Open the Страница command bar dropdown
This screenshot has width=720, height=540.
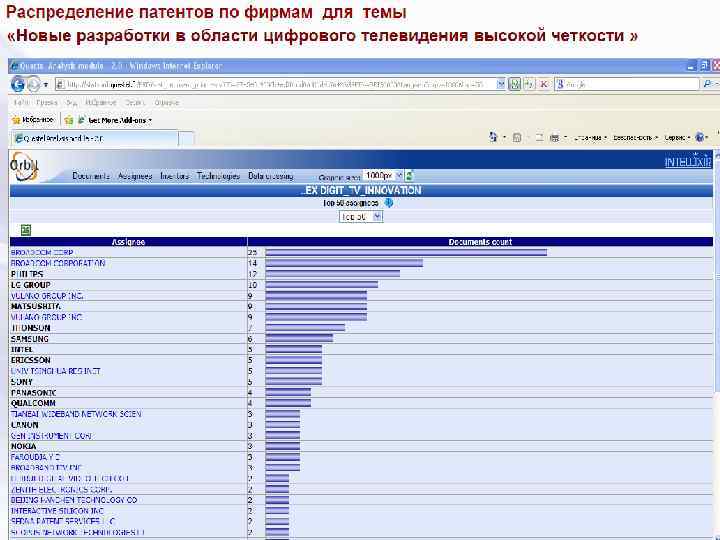tap(590, 138)
